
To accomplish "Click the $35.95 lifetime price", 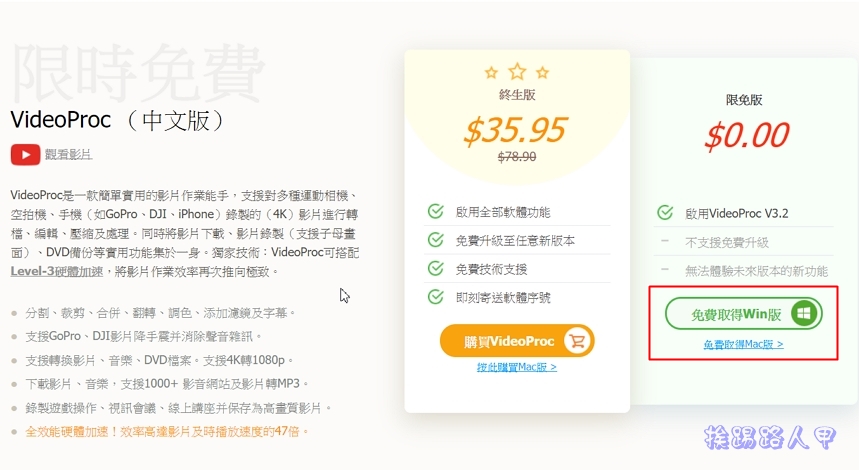I will click(x=515, y=130).
